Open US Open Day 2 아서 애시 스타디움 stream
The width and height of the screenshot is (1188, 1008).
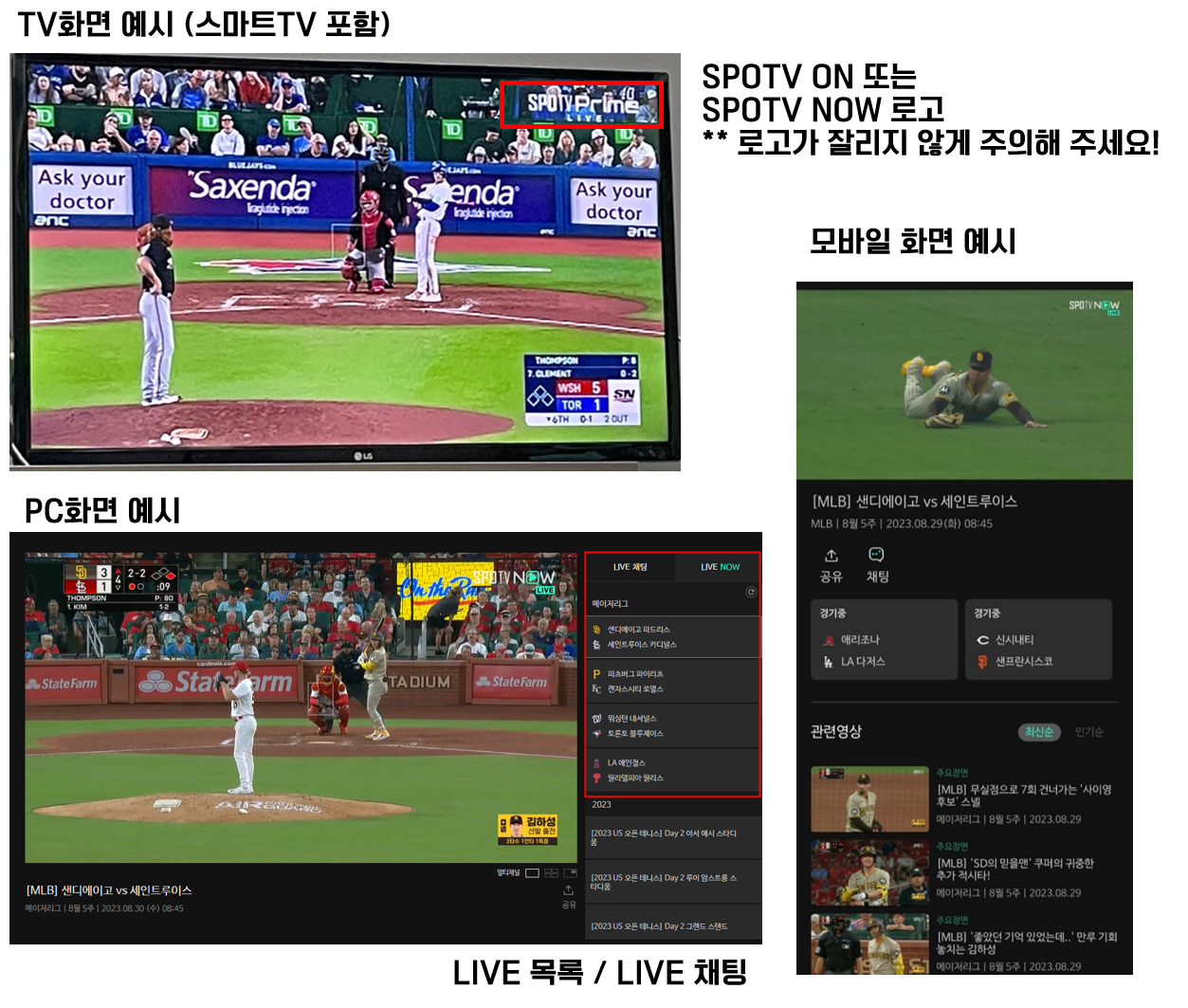[x=672, y=837]
